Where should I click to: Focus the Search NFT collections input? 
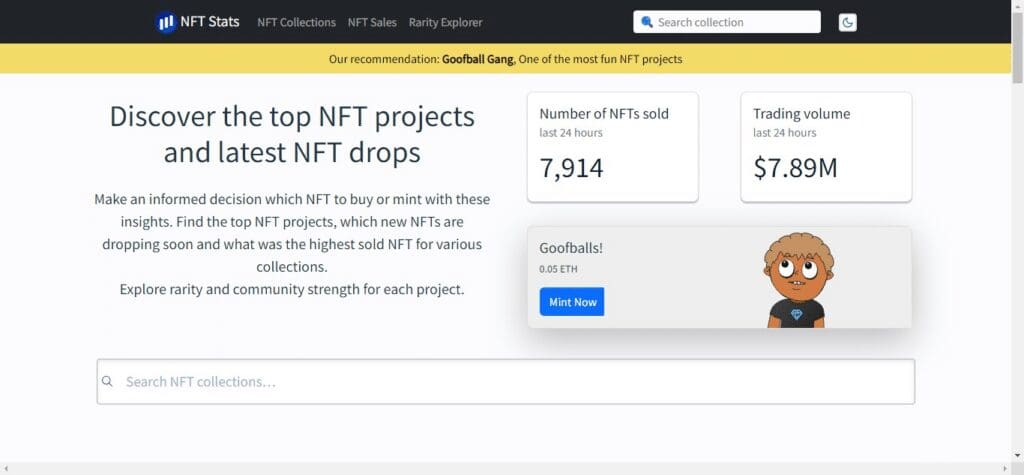pyautogui.click(x=505, y=382)
